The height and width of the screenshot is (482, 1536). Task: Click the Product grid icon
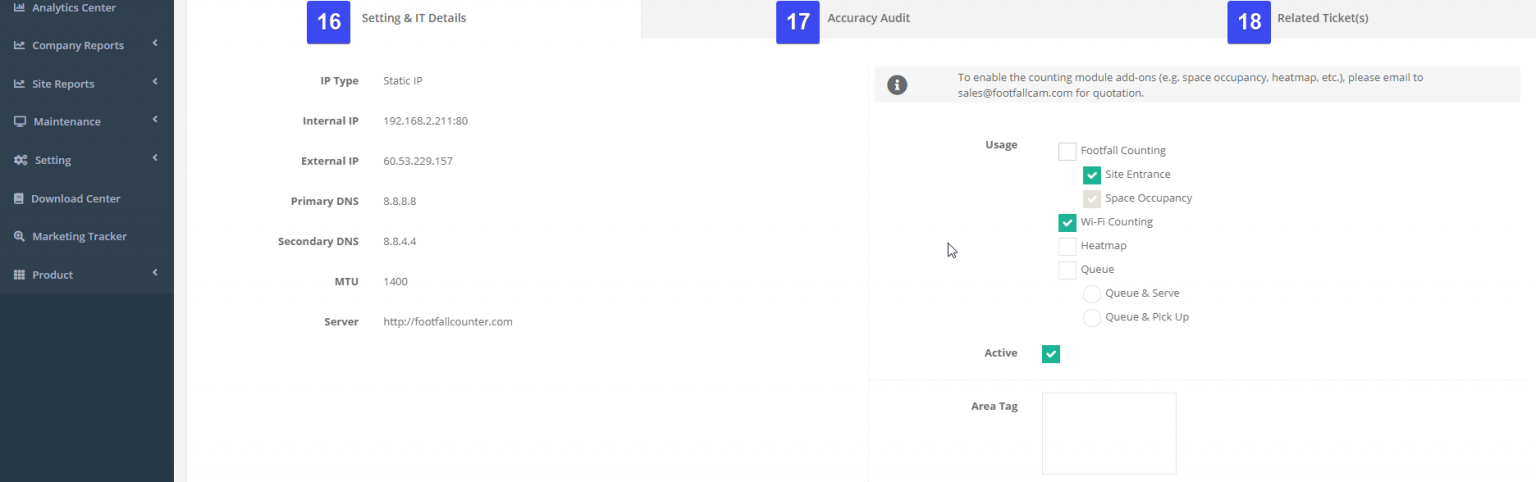[x=19, y=275]
